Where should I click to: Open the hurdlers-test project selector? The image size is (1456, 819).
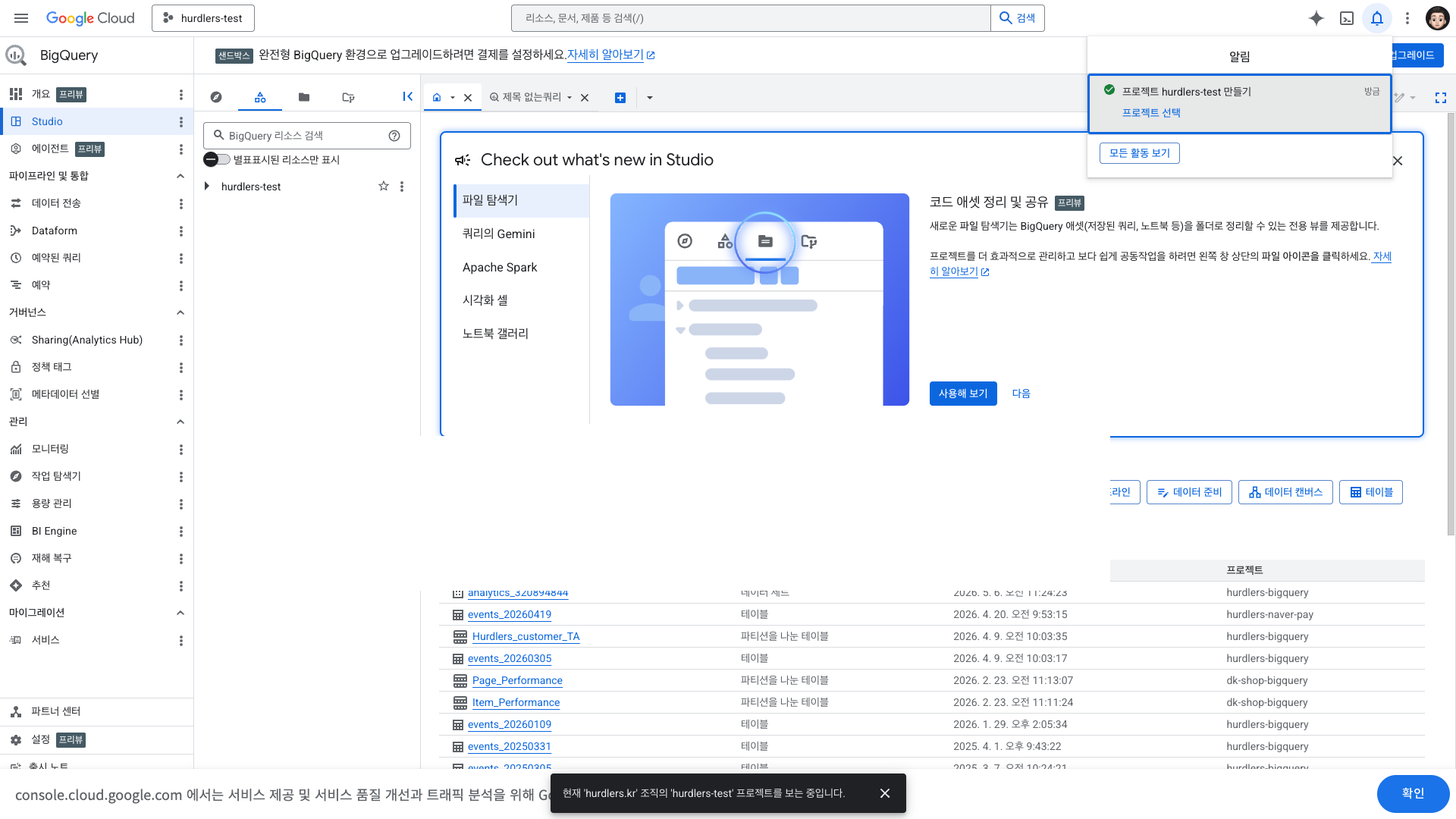pos(203,18)
